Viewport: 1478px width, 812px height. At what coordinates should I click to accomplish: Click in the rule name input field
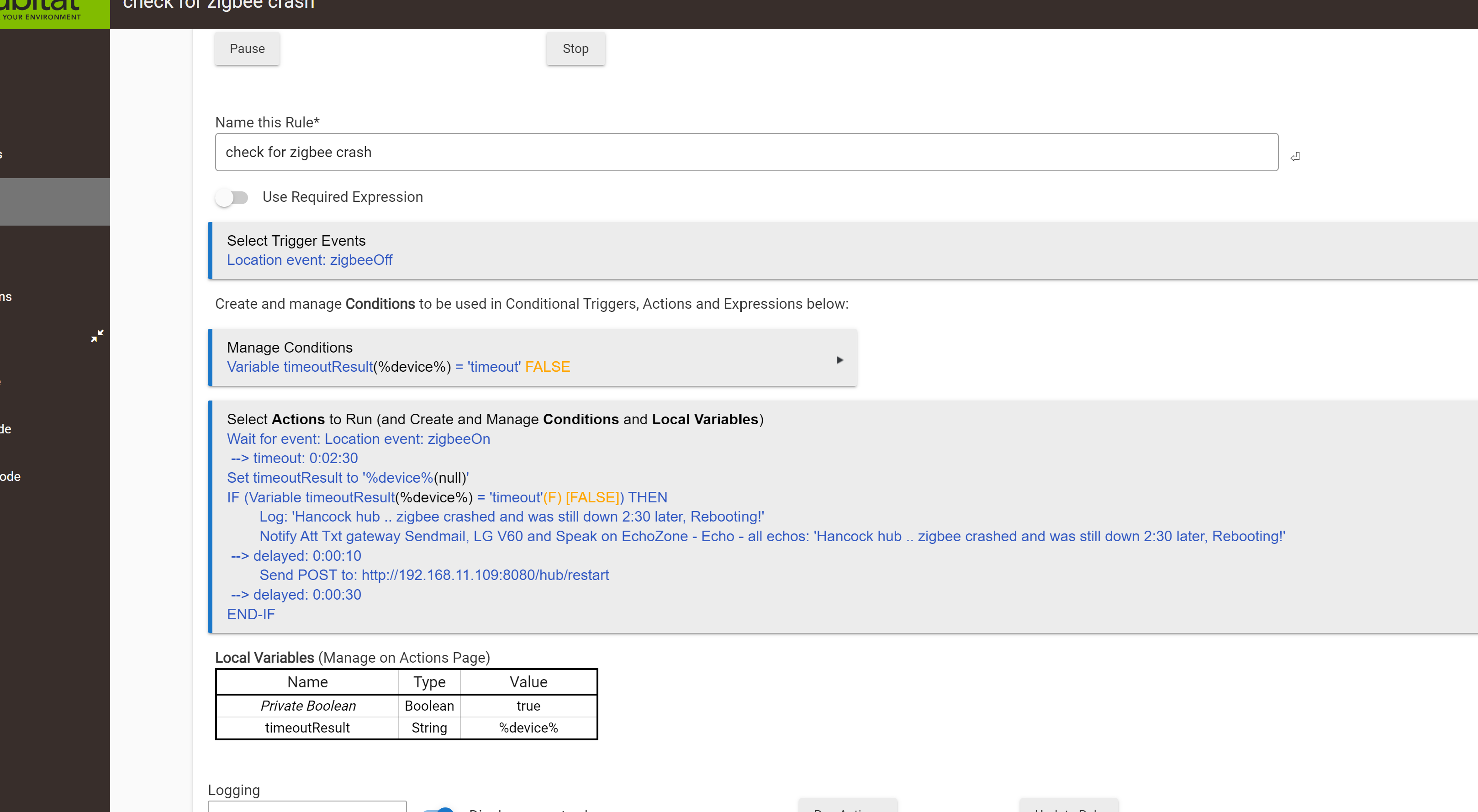(x=746, y=152)
